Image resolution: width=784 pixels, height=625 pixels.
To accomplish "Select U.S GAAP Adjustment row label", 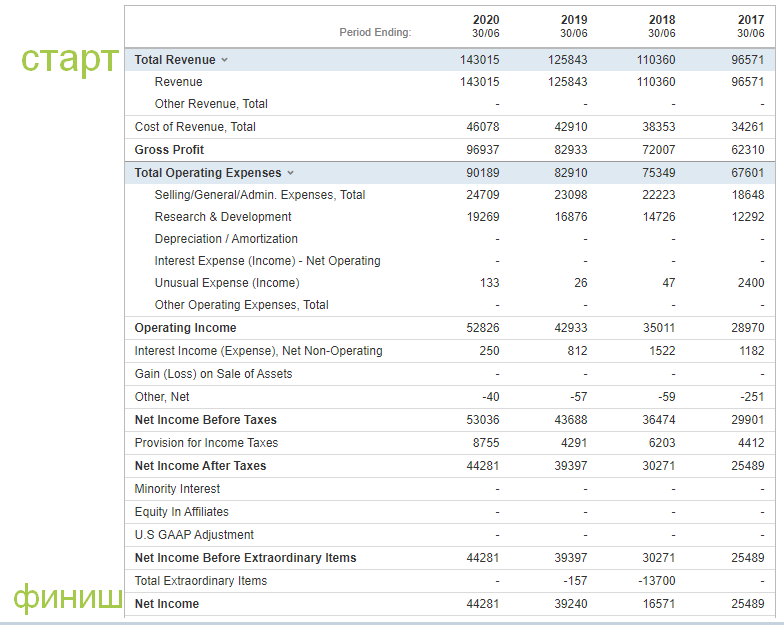I will click(194, 535).
